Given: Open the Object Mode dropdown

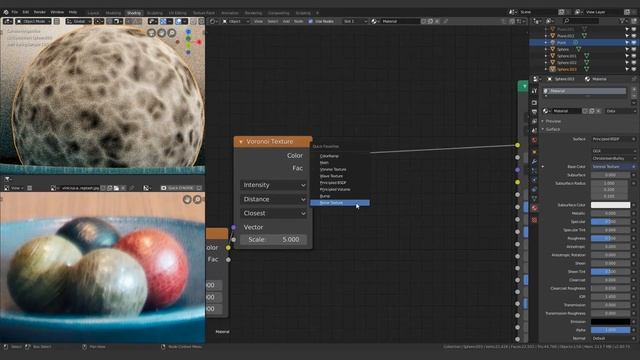Looking at the screenshot, I should coord(34,21).
